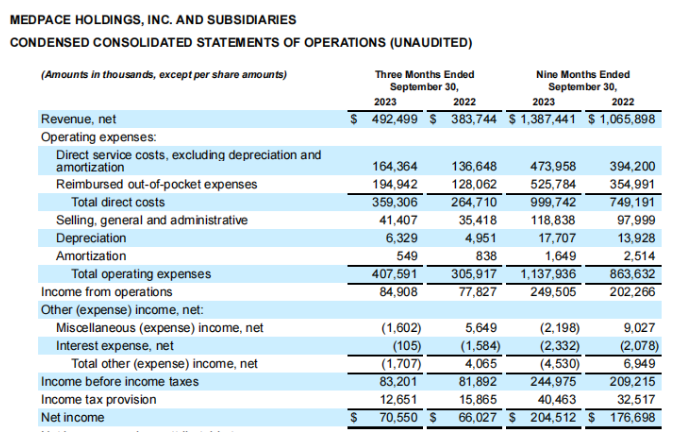The image size is (679, 442).
Task: Click 'Total other (expense) income, net' label
Action: 164,364
